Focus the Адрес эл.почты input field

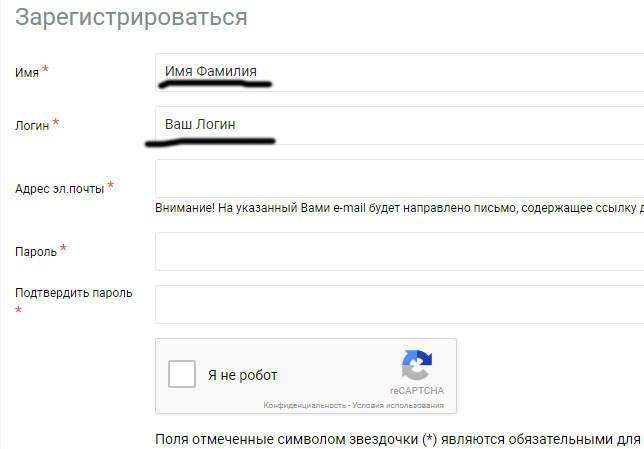[x=400, y=178]
